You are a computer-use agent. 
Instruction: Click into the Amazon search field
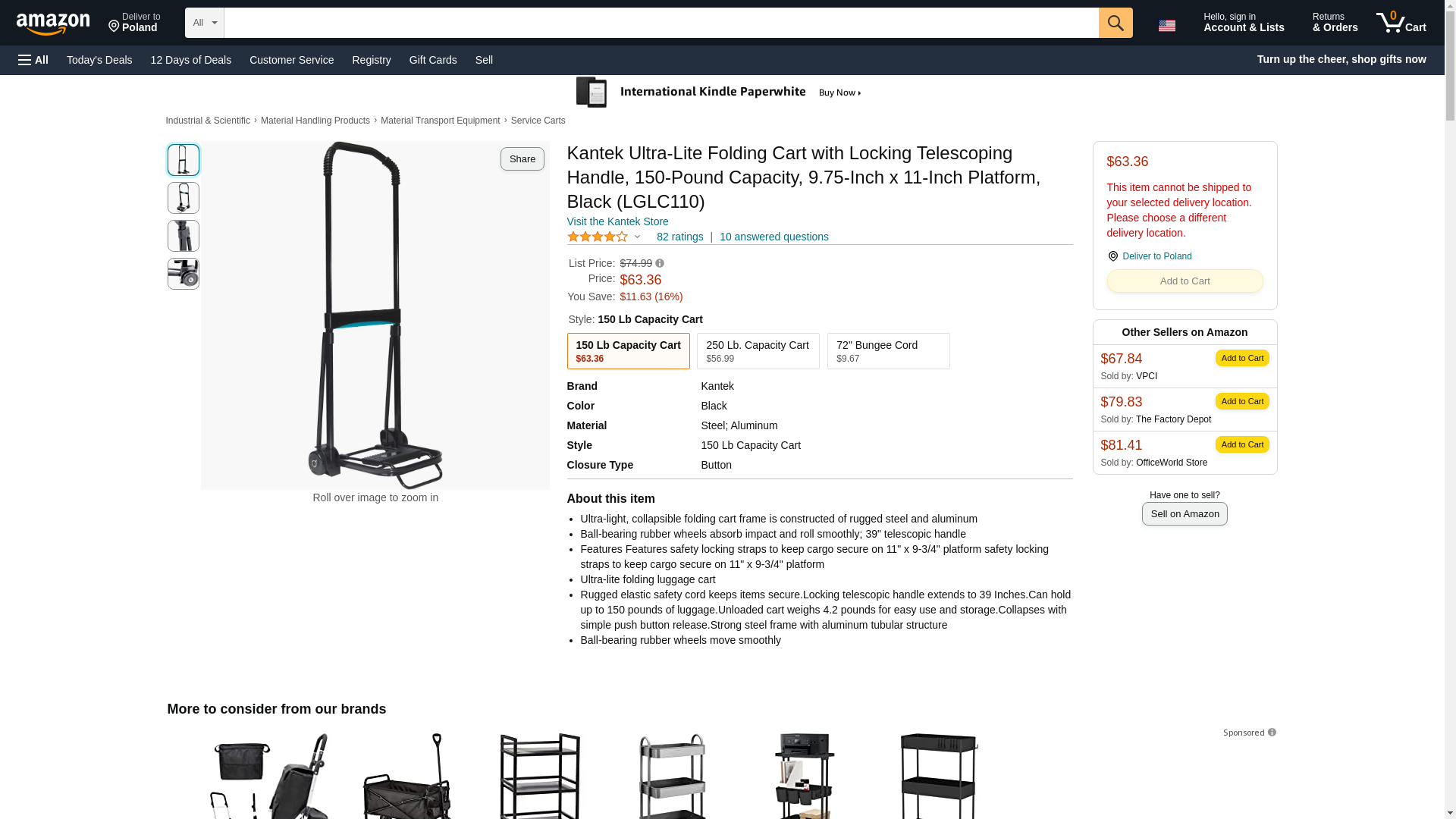(661, 23)
